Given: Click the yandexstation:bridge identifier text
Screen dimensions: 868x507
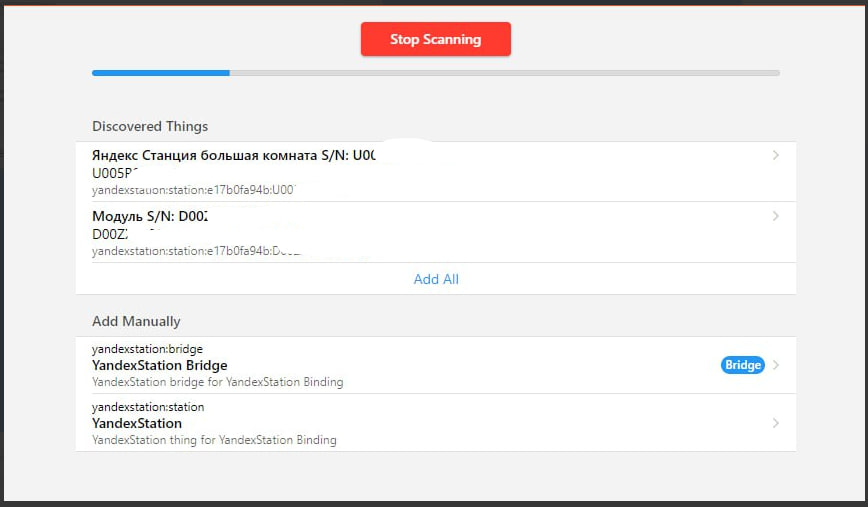Looking at the screenshot, I should (147, 349).
